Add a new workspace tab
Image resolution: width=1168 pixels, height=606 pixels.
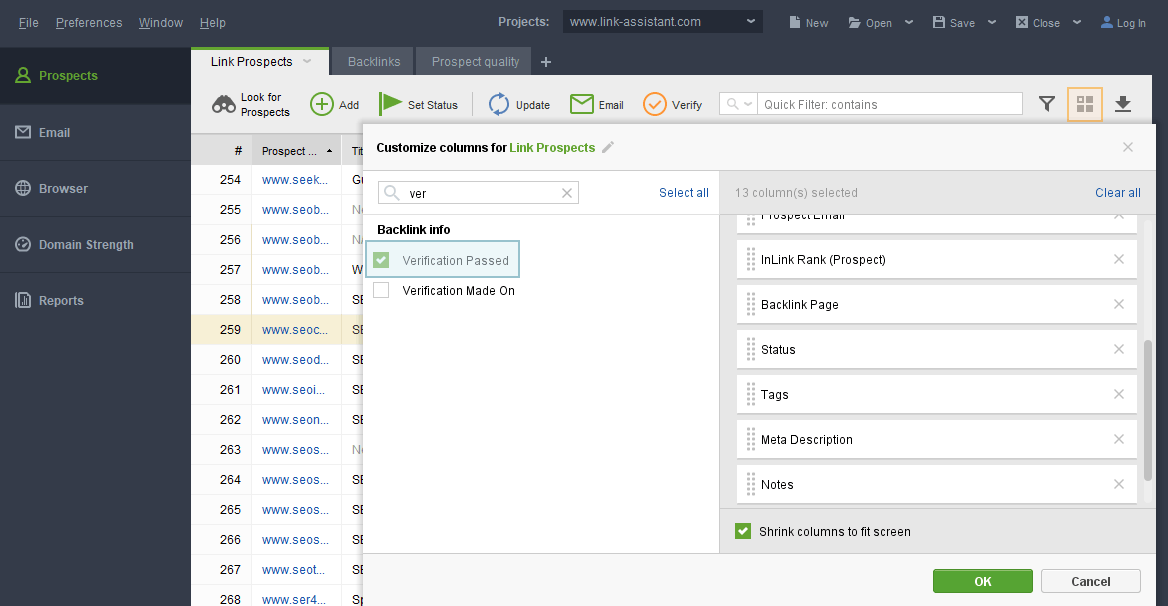[x=546, y=62]
